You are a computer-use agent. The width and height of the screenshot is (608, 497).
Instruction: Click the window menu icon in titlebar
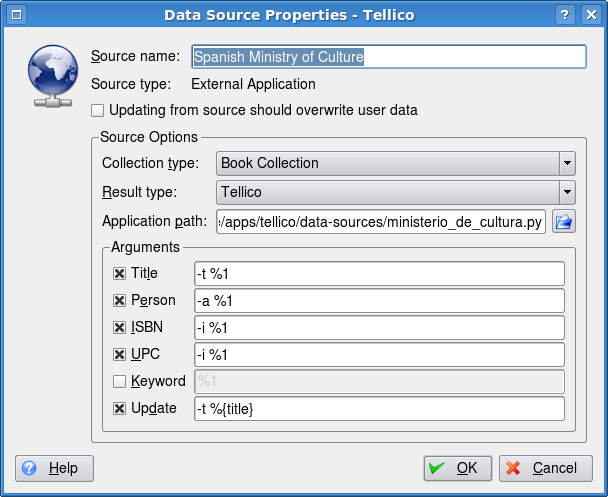pos(17,15)
